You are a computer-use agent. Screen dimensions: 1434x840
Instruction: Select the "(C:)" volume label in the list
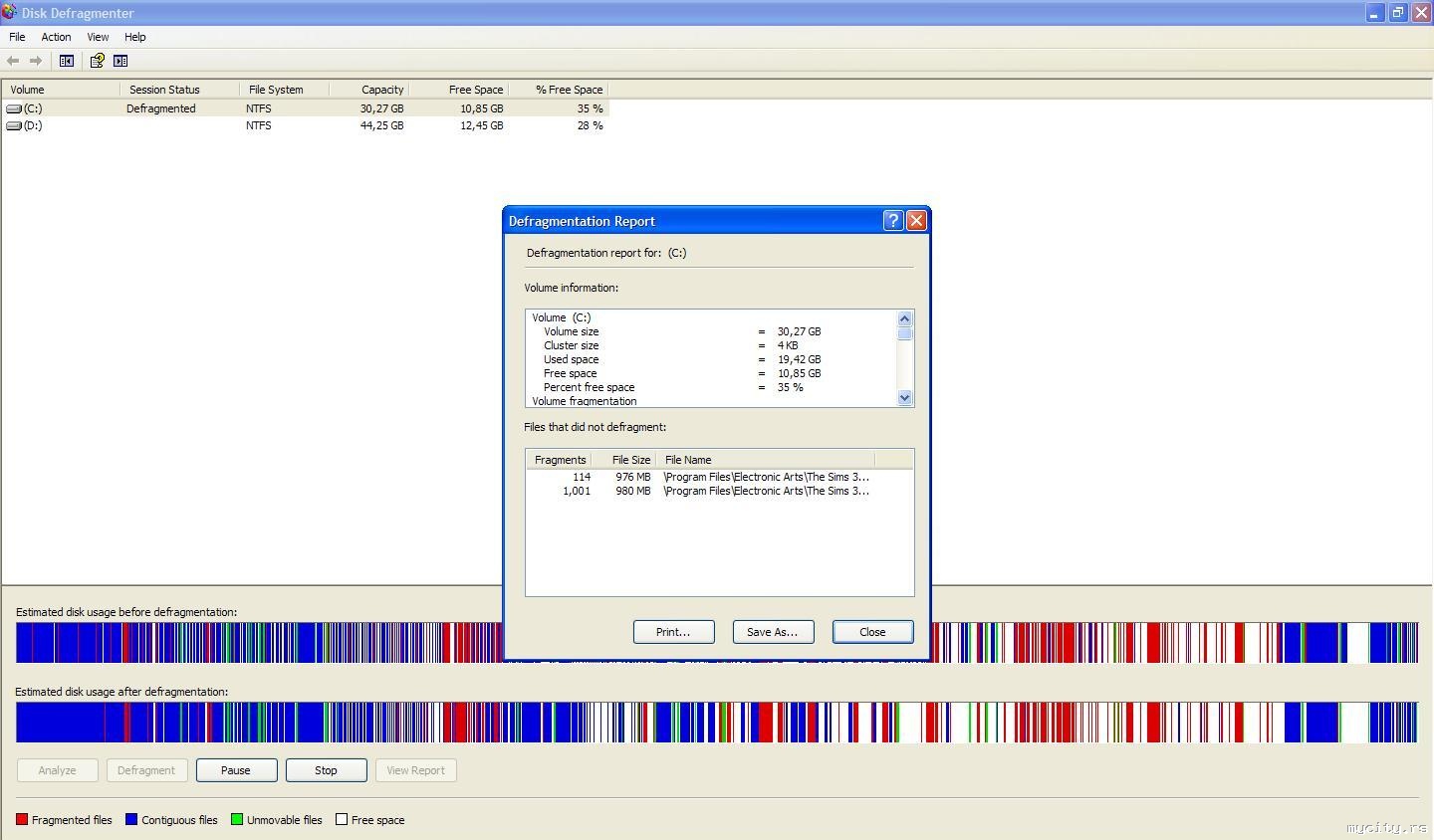[x=33, y=108]
